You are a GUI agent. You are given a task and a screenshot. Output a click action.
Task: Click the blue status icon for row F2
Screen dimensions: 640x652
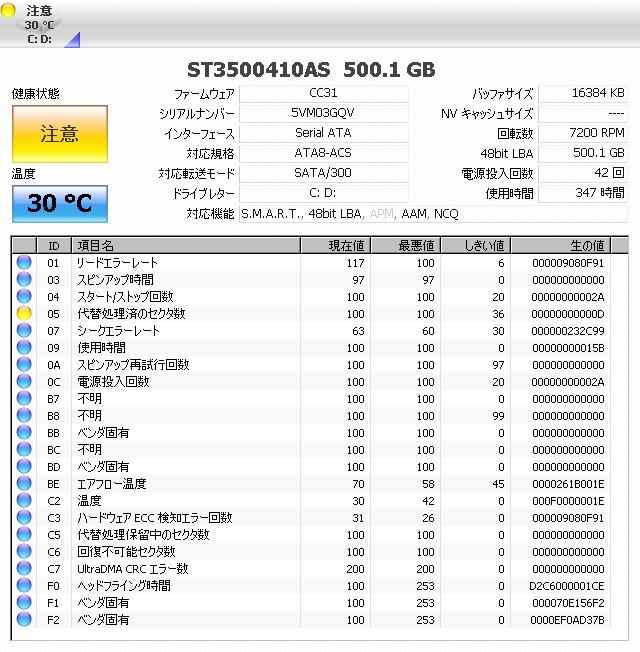24,620
